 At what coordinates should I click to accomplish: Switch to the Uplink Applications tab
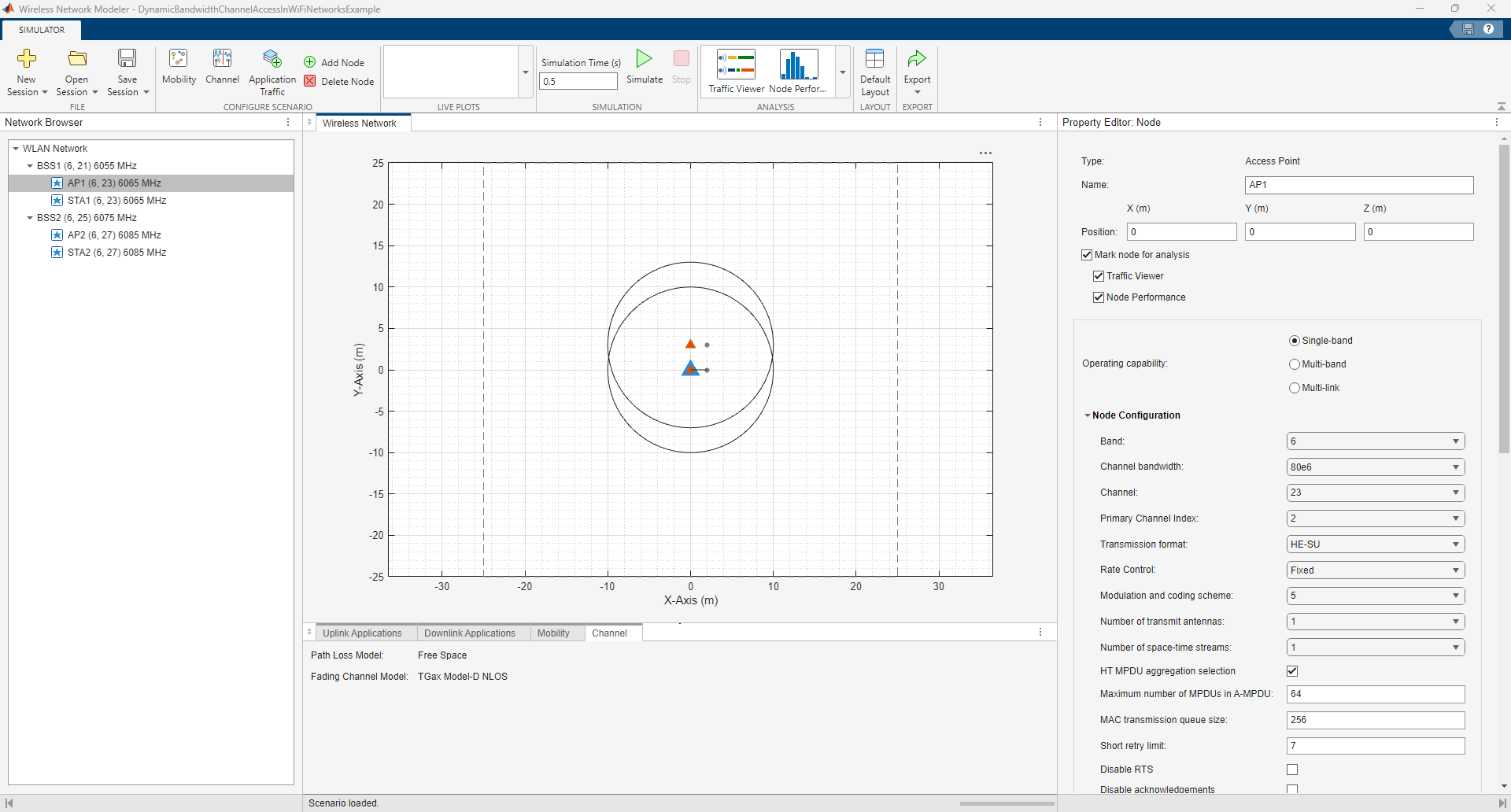pyautogui.click(x=362, y=633)
